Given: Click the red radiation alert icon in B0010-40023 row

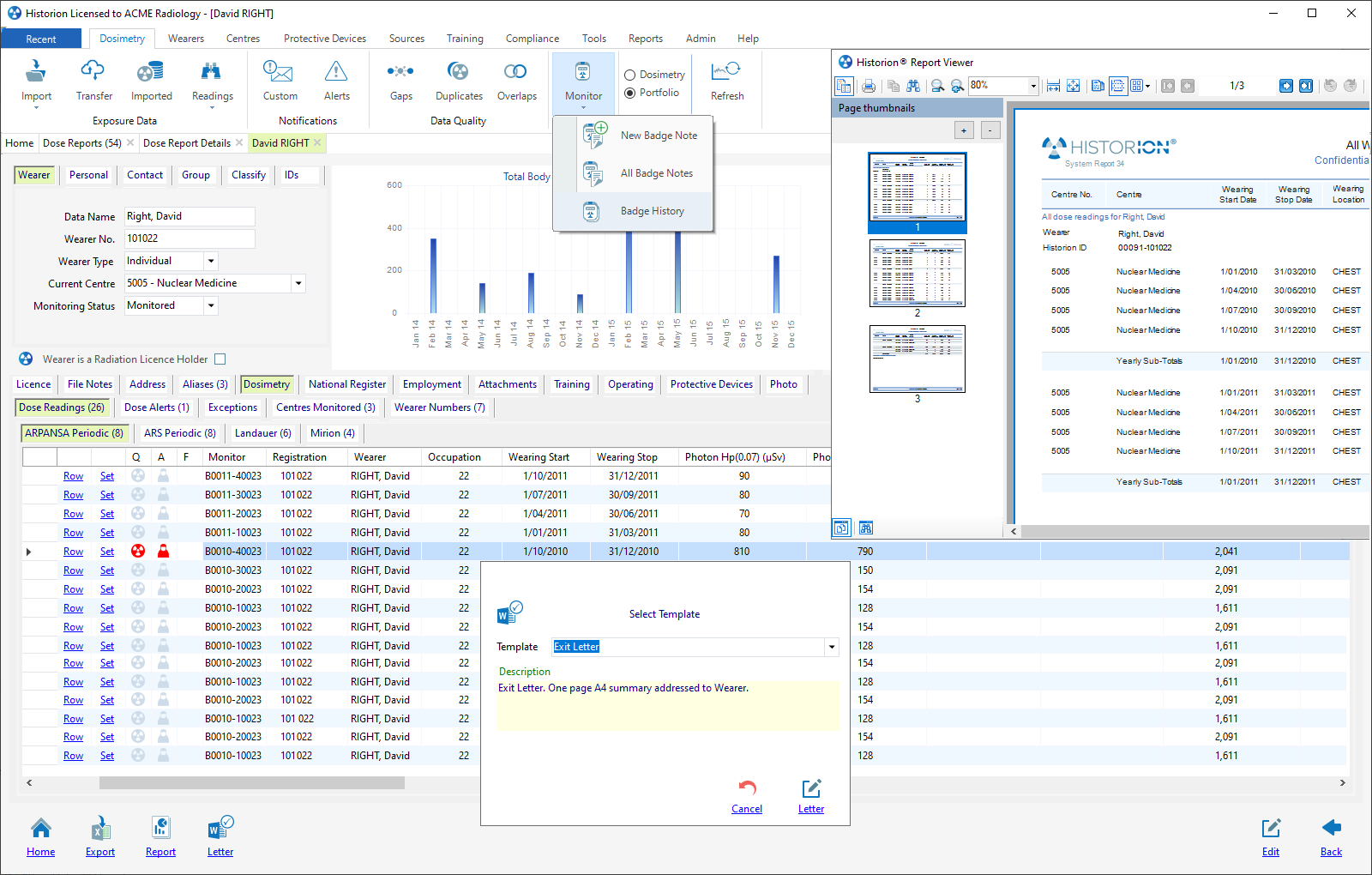Looking at the screenshot, I should pyautogui.click(x=137, y=552).
